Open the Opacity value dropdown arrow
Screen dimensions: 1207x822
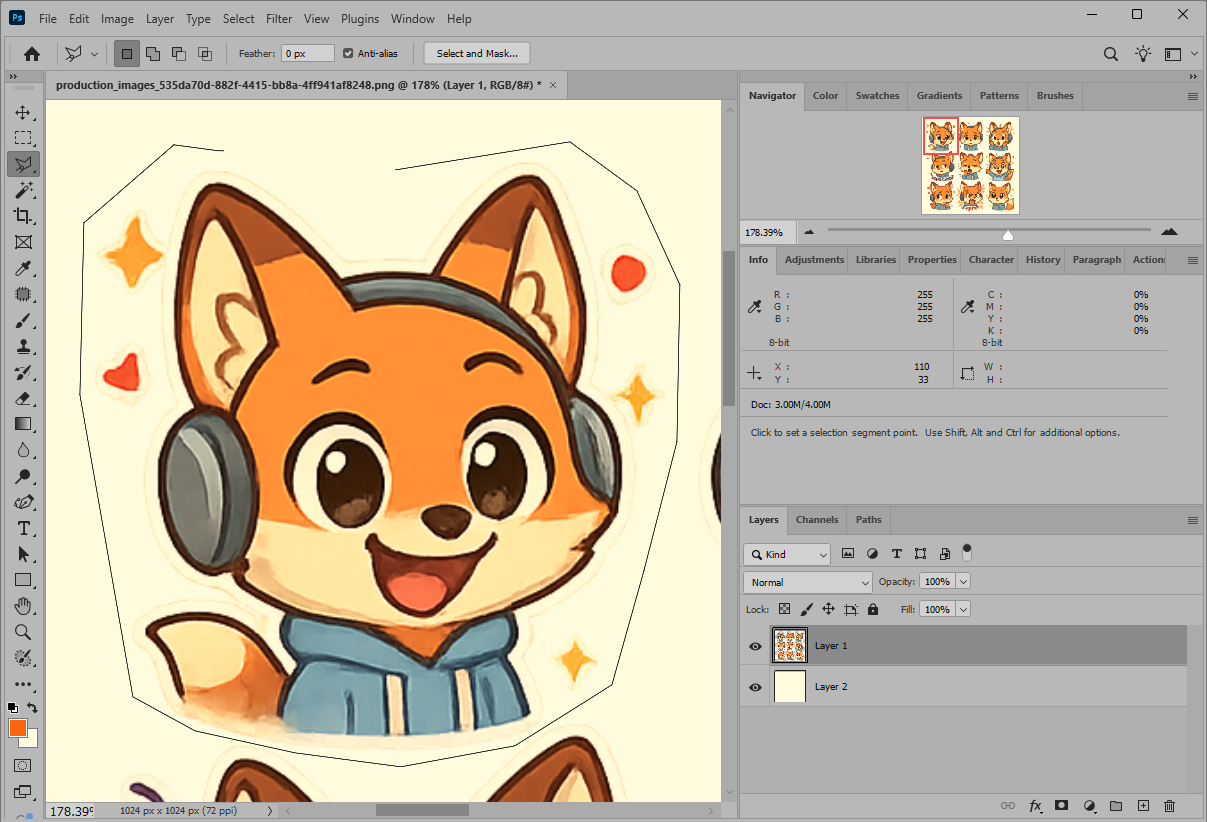tap(963, 582)
